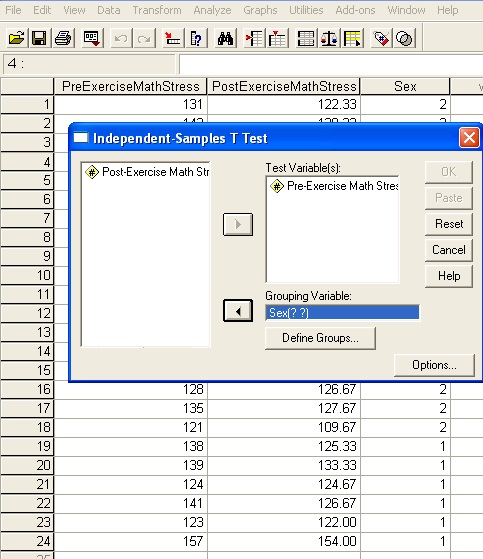This screenshot has width=483, height=559.
Task: Click the Sex cell in row 19
Action: 405,446
